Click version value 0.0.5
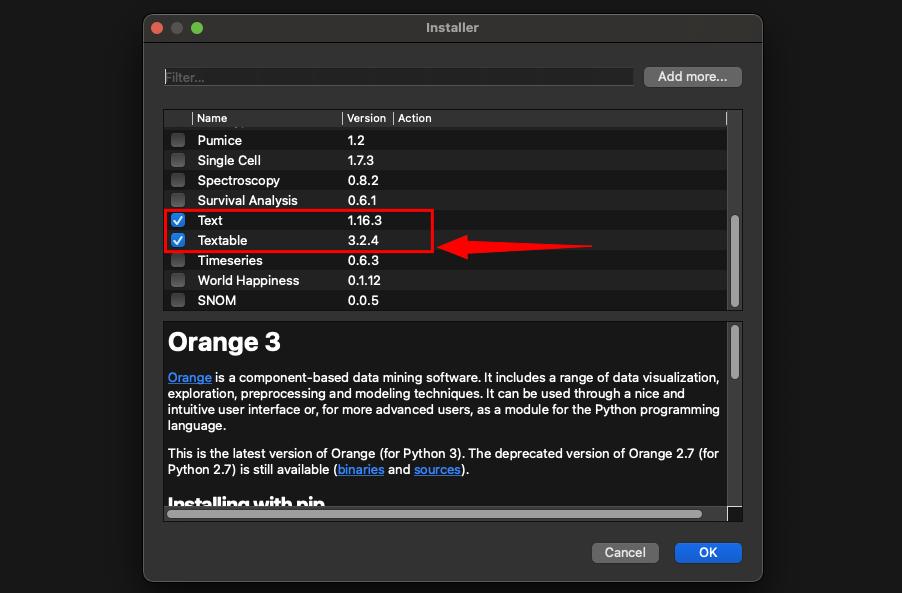 (363, 300)
